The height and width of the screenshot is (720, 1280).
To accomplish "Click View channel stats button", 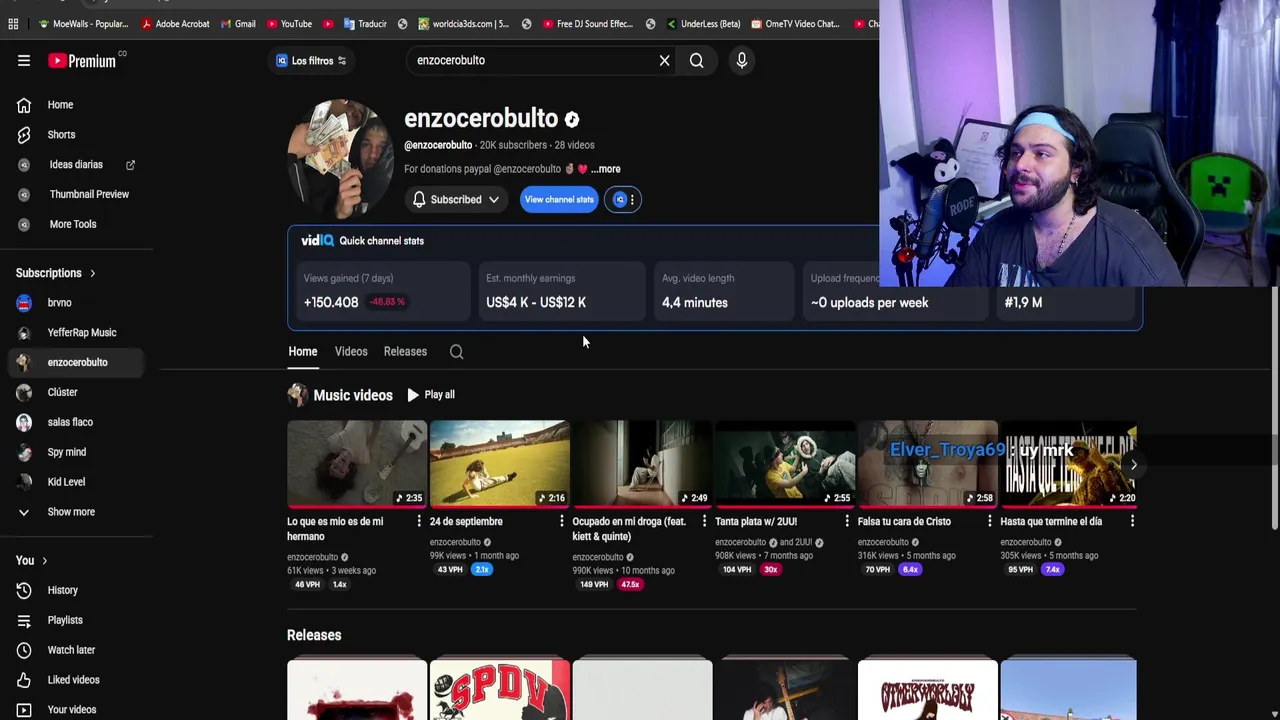I will [559, 199].
